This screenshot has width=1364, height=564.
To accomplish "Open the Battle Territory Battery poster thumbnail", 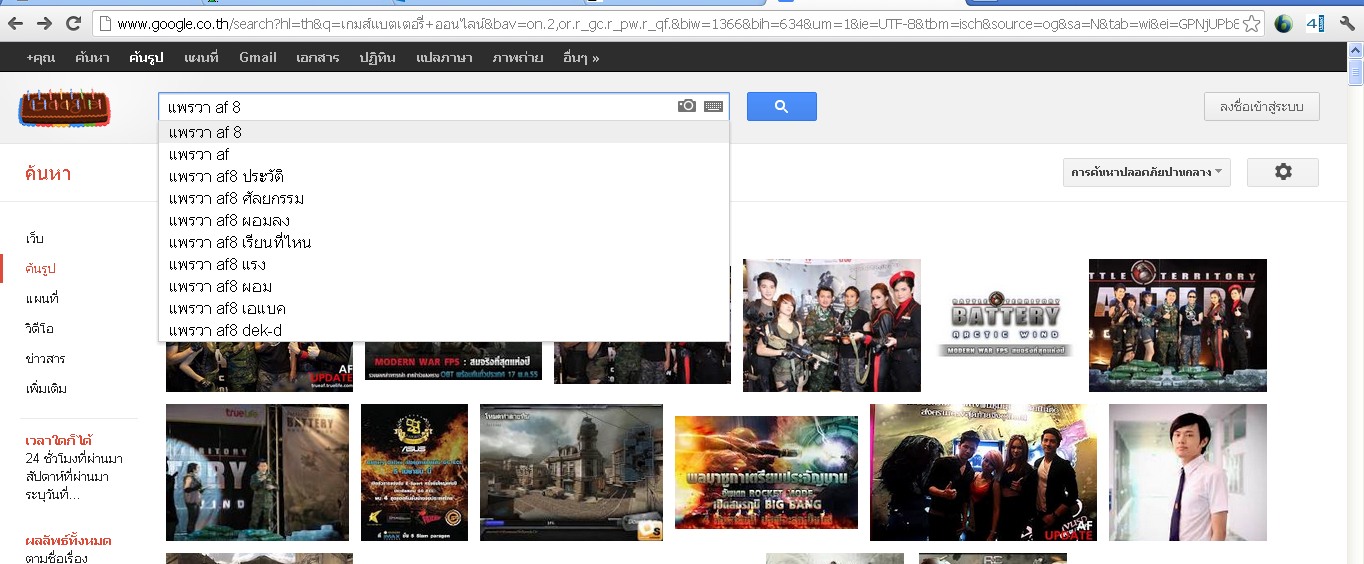I will click(x=1178, y=325).
